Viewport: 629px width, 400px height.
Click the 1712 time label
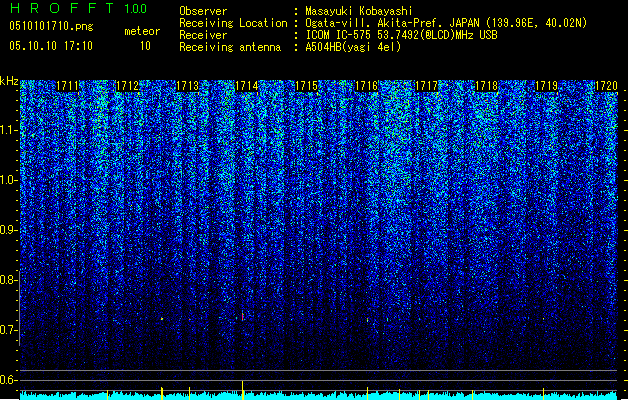(127, 86)
